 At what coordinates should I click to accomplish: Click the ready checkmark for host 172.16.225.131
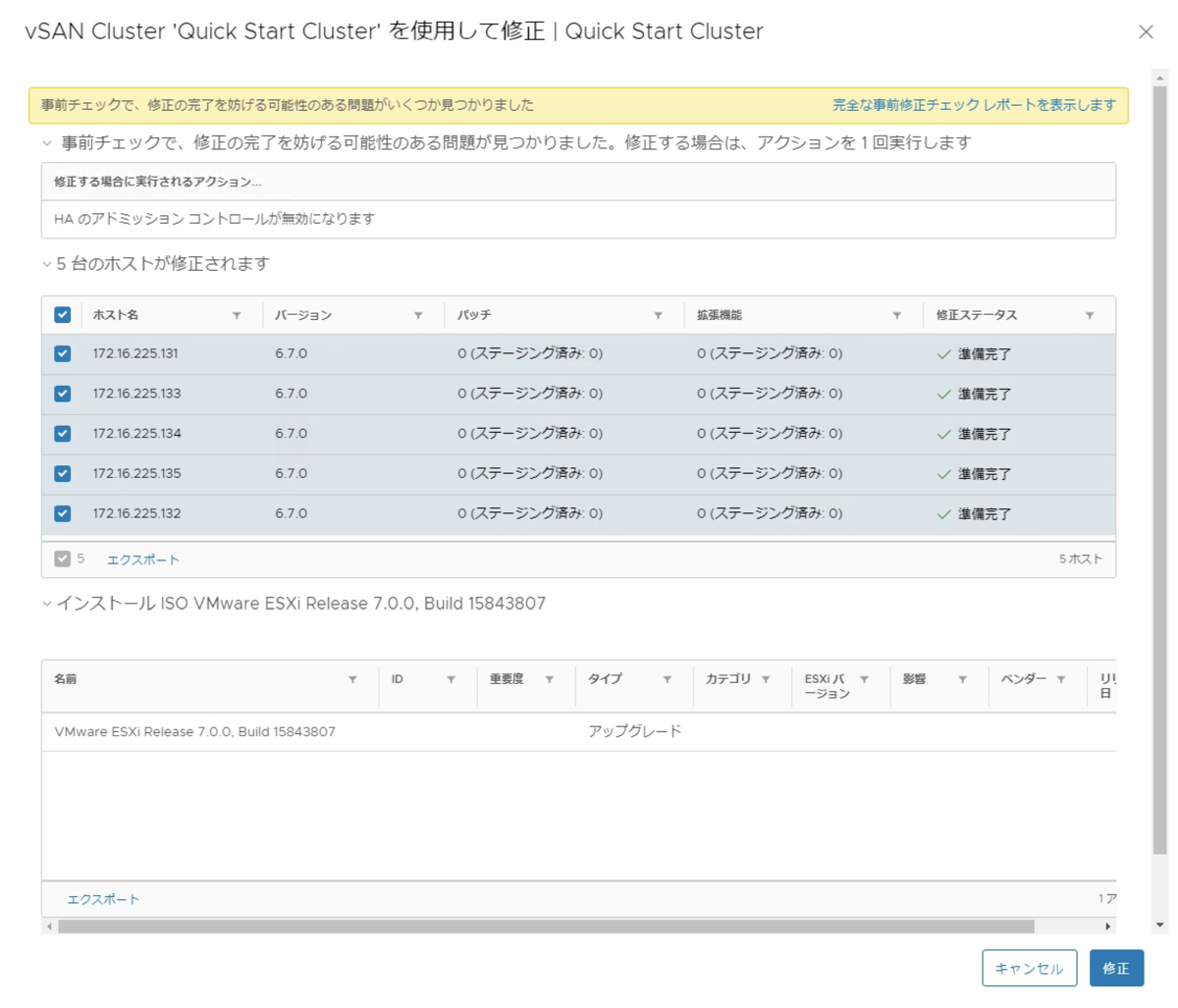[x=943, y=354]
